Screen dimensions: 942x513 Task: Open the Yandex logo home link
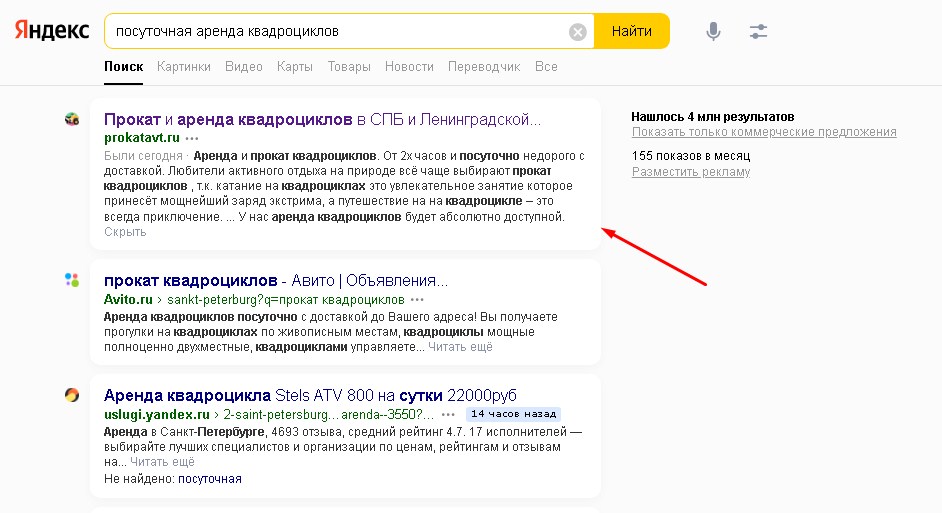[x=52, y=31]
